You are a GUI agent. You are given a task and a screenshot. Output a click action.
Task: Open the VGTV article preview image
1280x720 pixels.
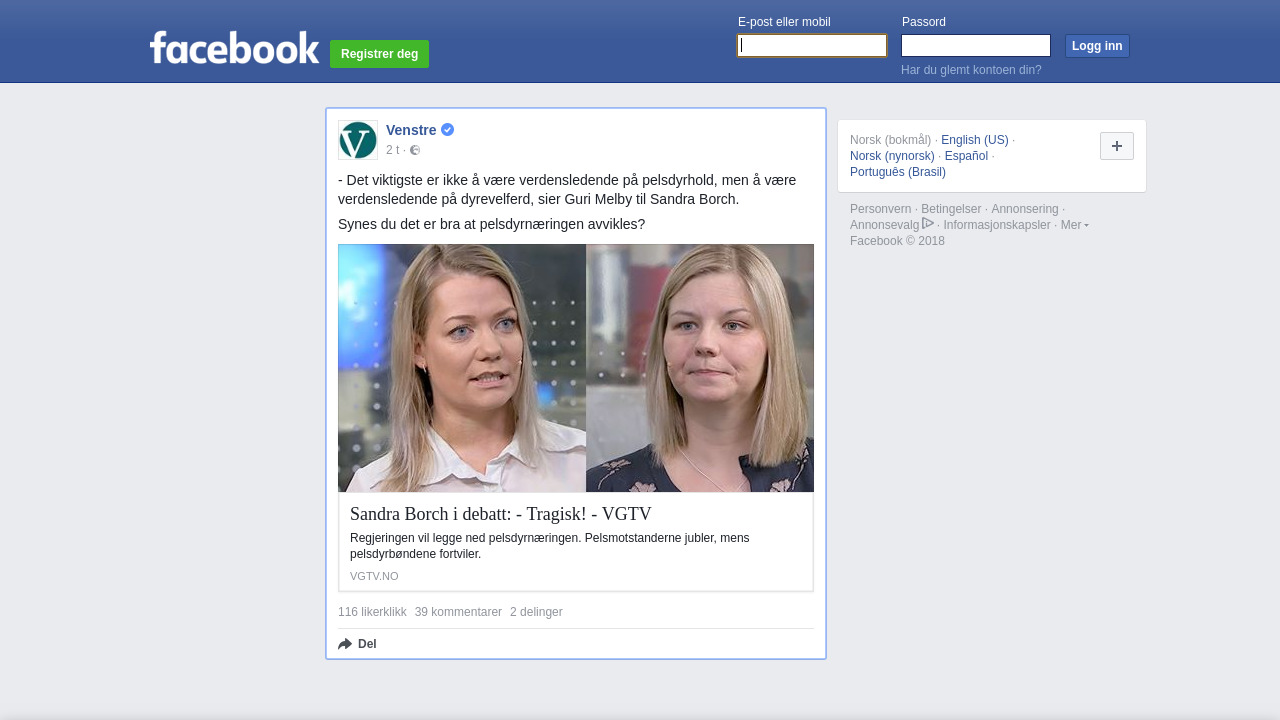tap(576, 368)
